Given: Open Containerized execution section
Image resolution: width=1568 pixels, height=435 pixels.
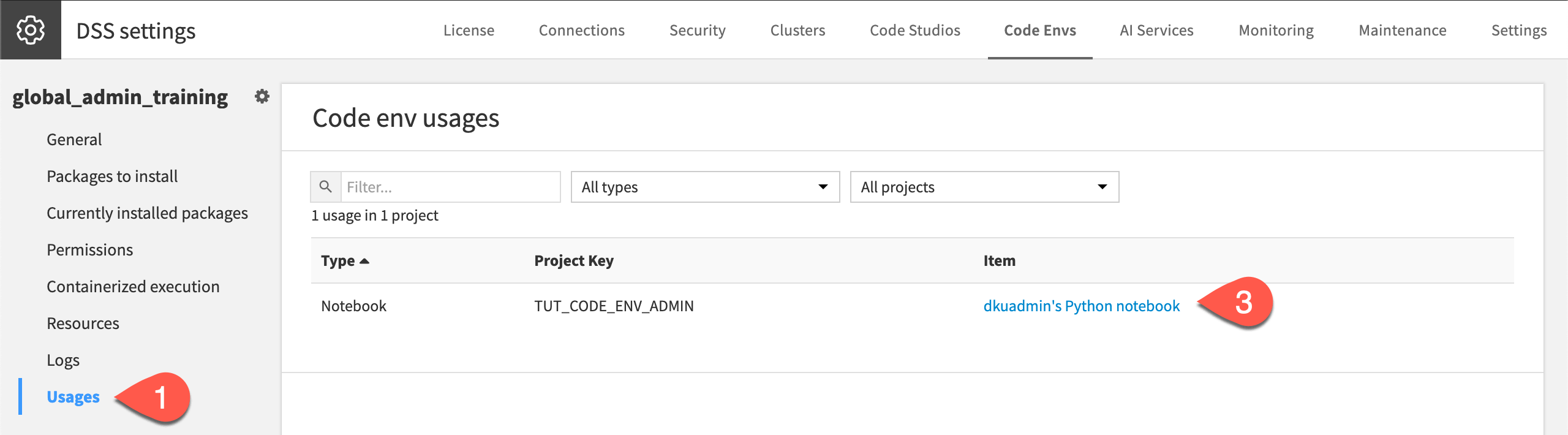Looking at the screenshot, I should [x=133, y=287].
